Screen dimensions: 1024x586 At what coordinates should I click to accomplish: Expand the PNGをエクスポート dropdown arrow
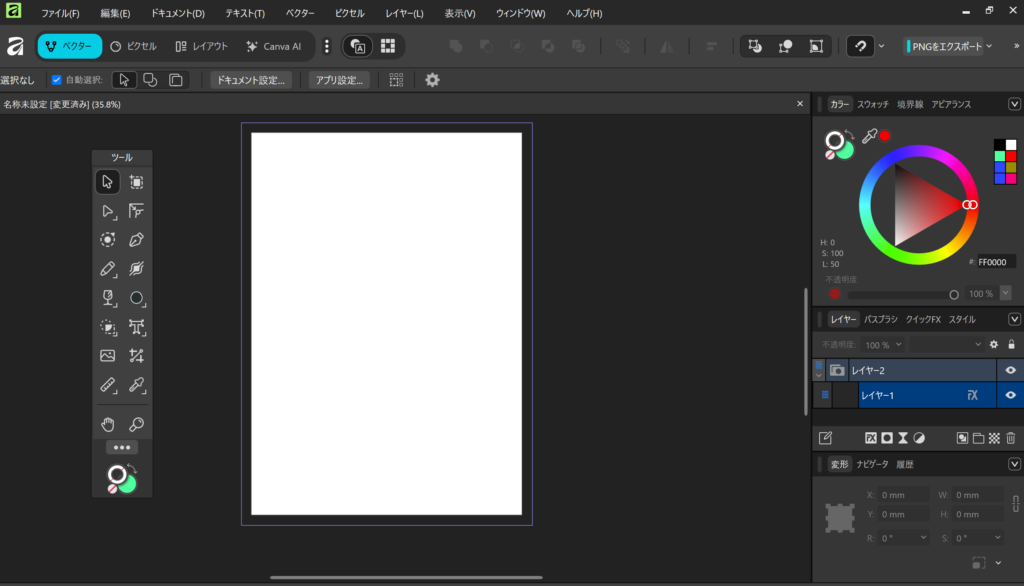(989, 46)
